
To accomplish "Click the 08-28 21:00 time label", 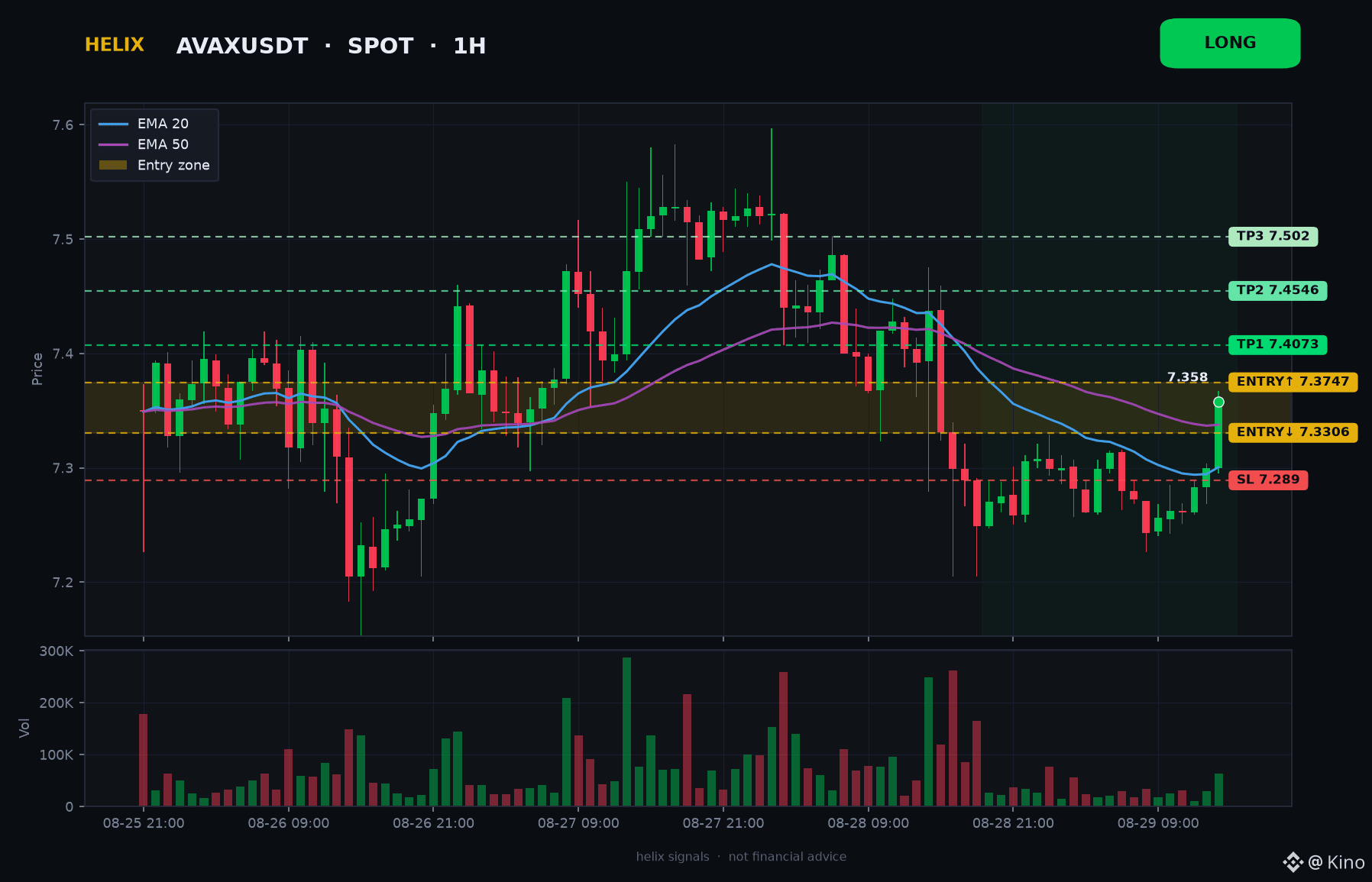I will click(1013, 823).
